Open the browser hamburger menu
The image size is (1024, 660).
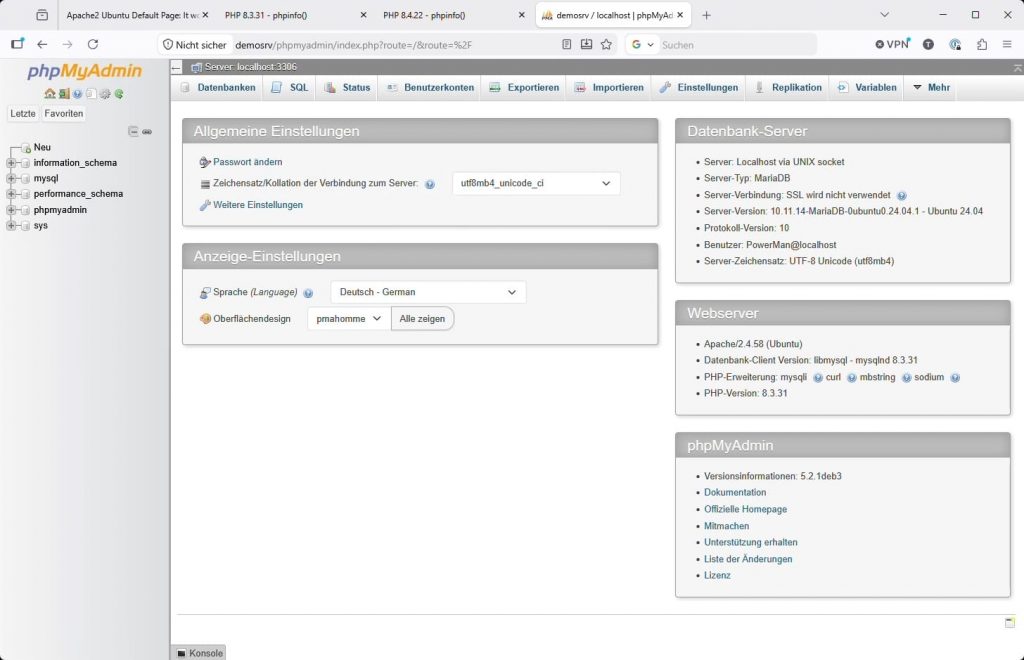[1007, 44]
